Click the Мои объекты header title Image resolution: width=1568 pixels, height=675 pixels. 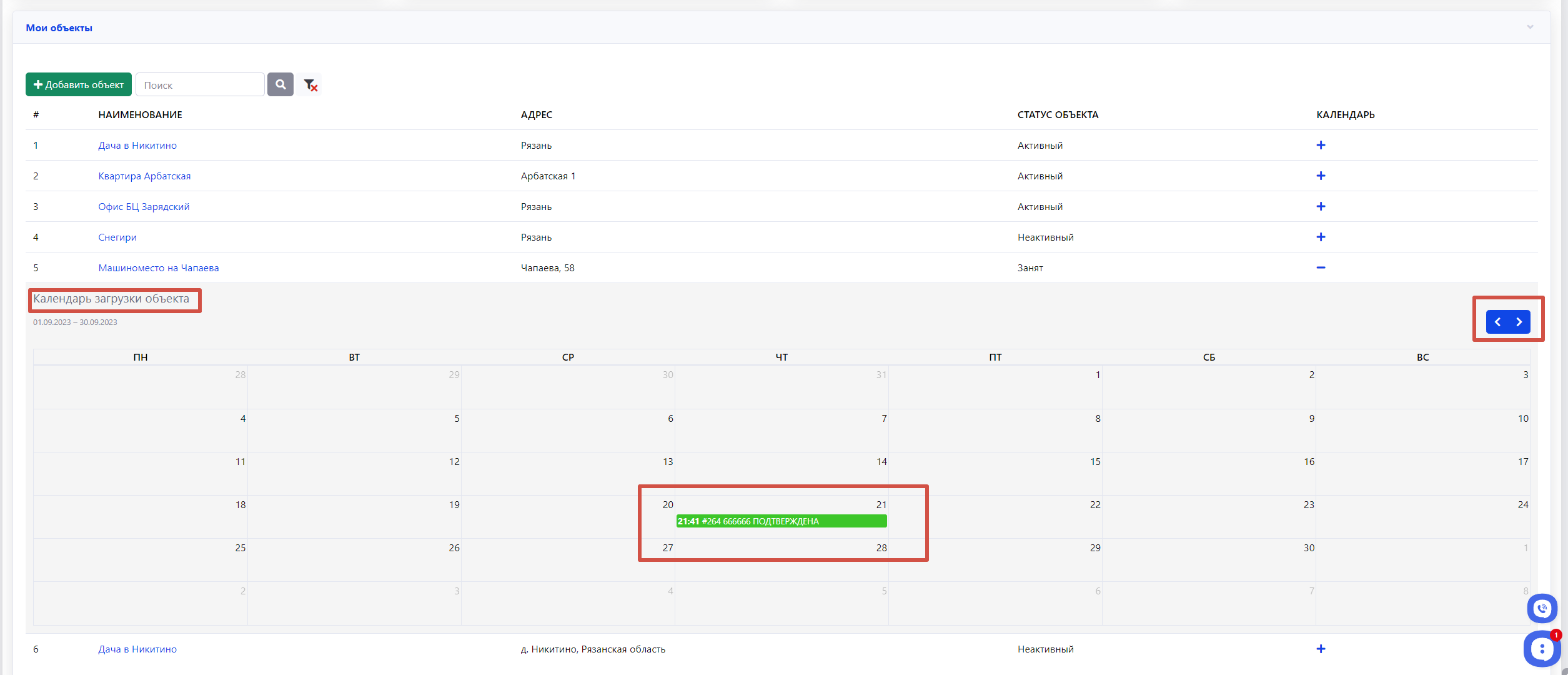[x=59, y=27]
